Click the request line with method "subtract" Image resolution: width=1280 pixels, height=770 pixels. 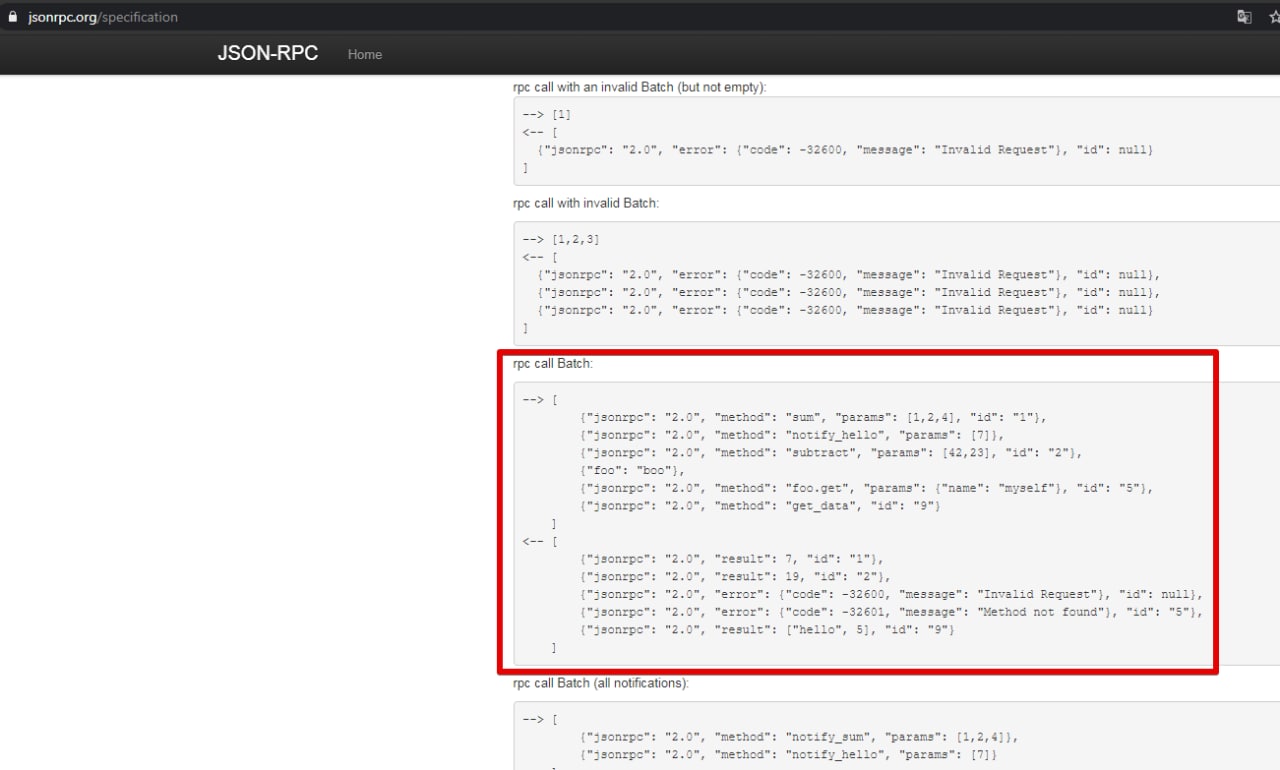pyautogui.click(x=831, y=453)
